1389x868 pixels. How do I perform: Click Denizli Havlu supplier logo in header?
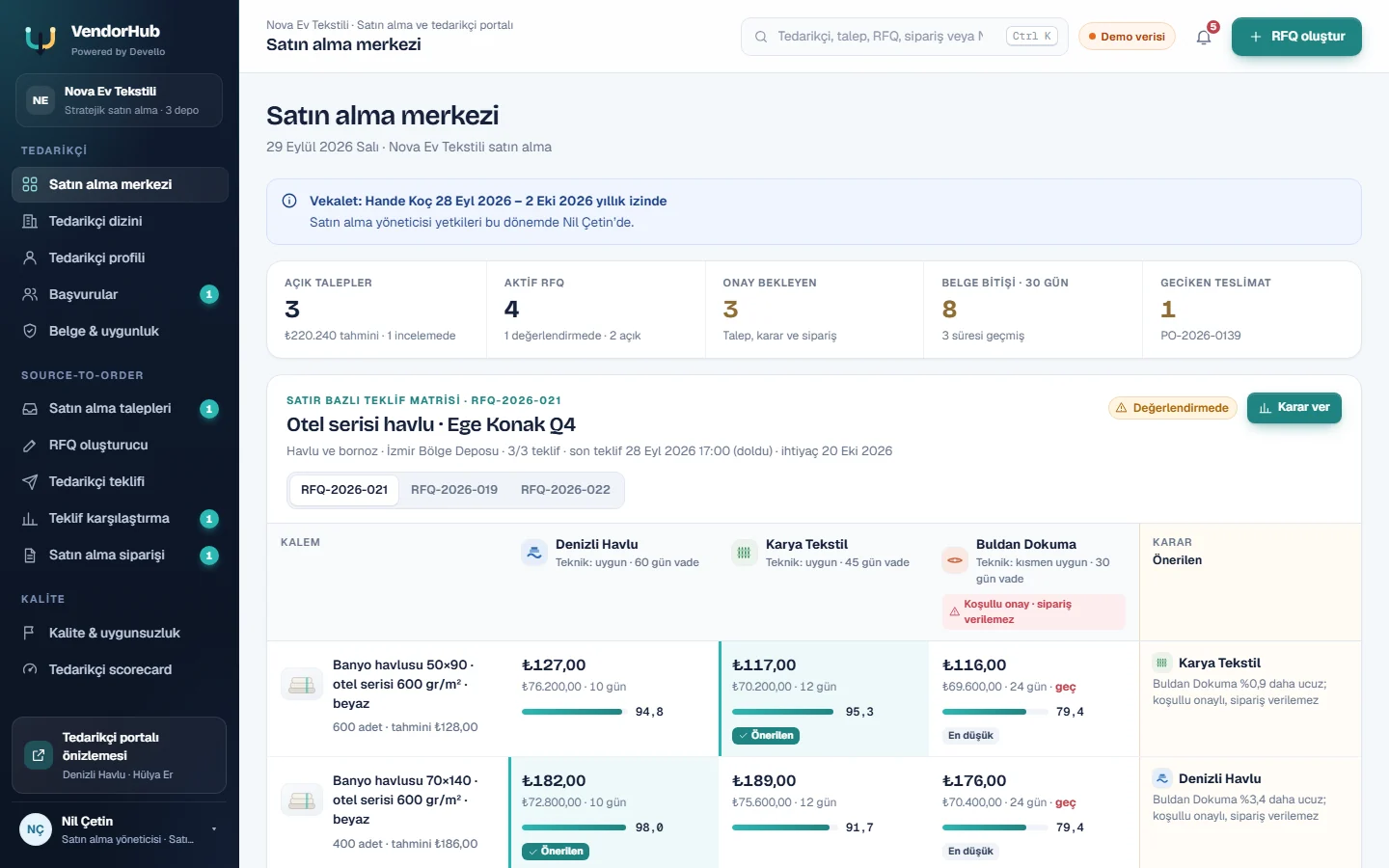pyautogui.click(x=533, y=553)
